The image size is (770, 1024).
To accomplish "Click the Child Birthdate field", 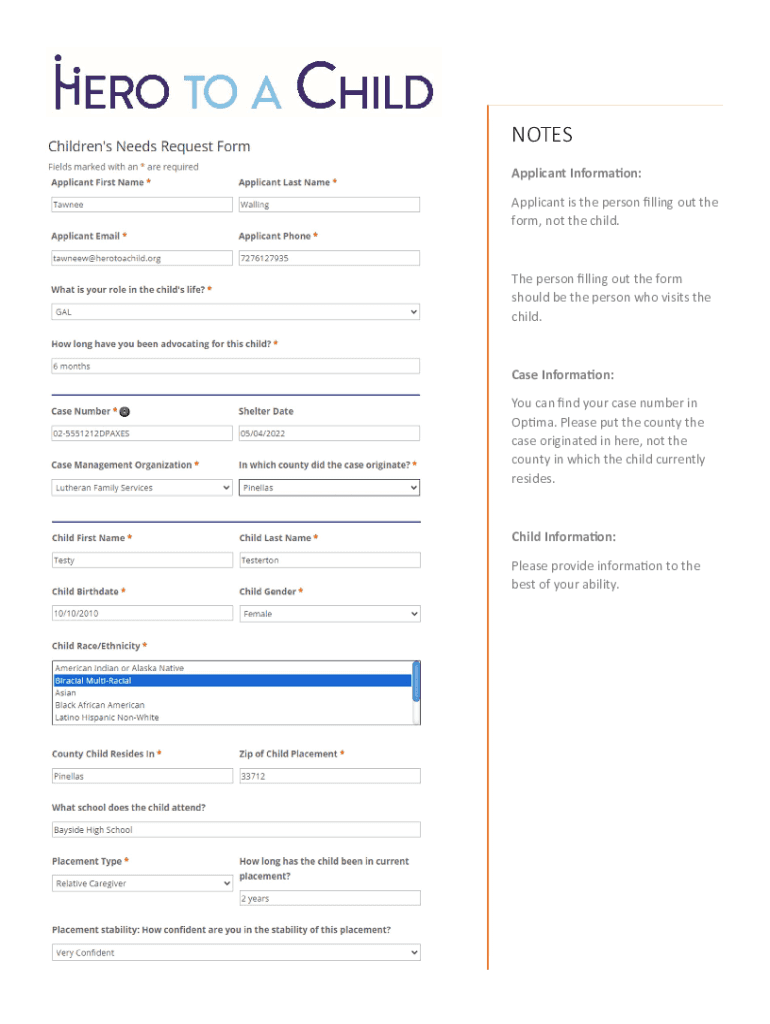I will [141, 613].
